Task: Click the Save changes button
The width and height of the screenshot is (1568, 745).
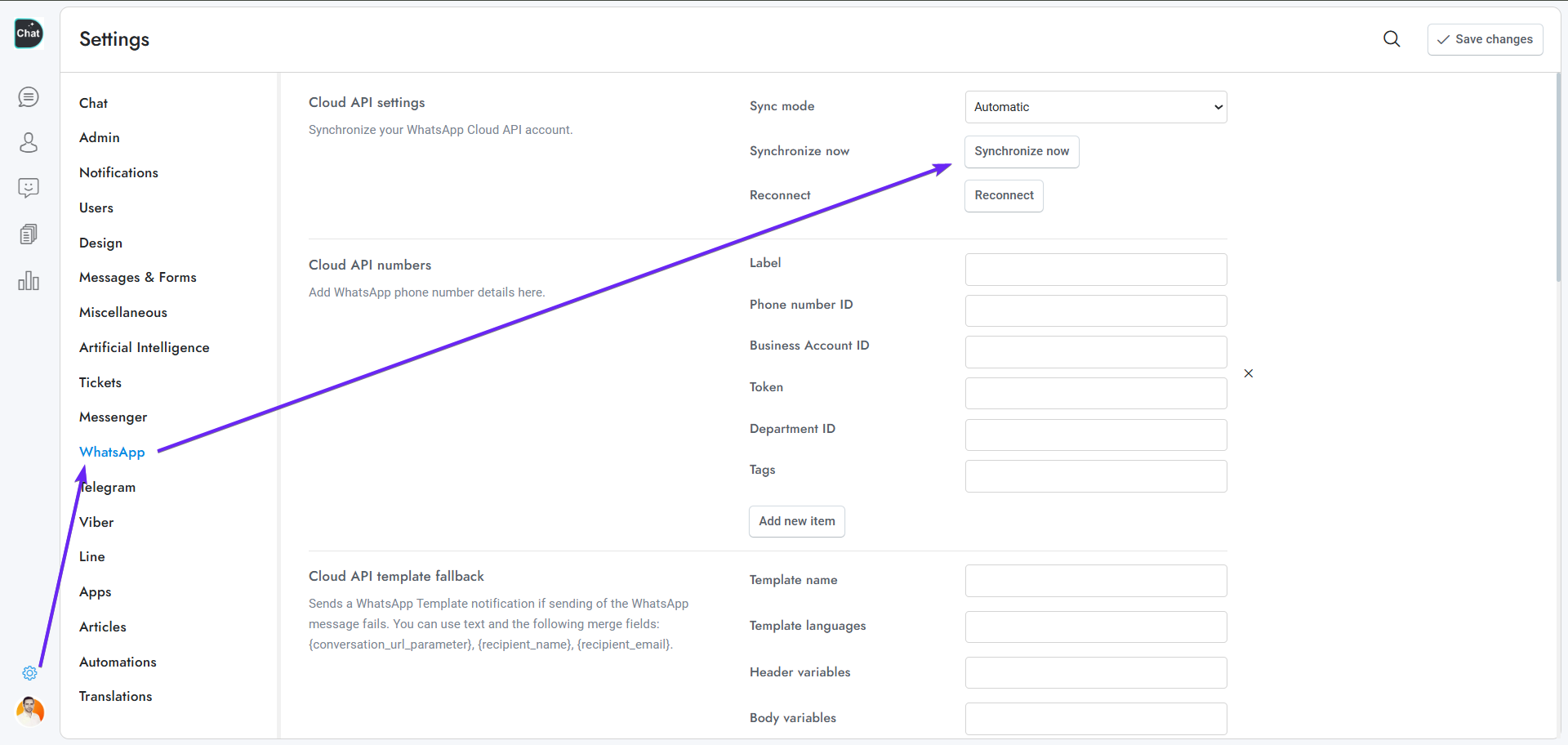Action: click(1485, 39)
